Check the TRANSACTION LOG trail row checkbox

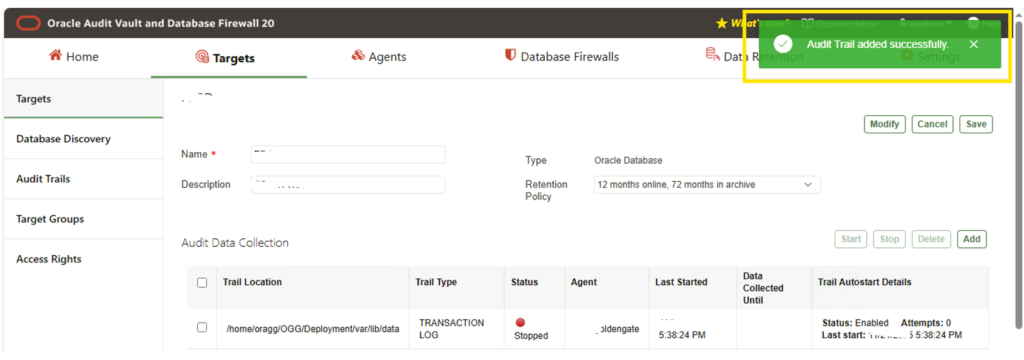pyautogui.click(x=202, y=327)
